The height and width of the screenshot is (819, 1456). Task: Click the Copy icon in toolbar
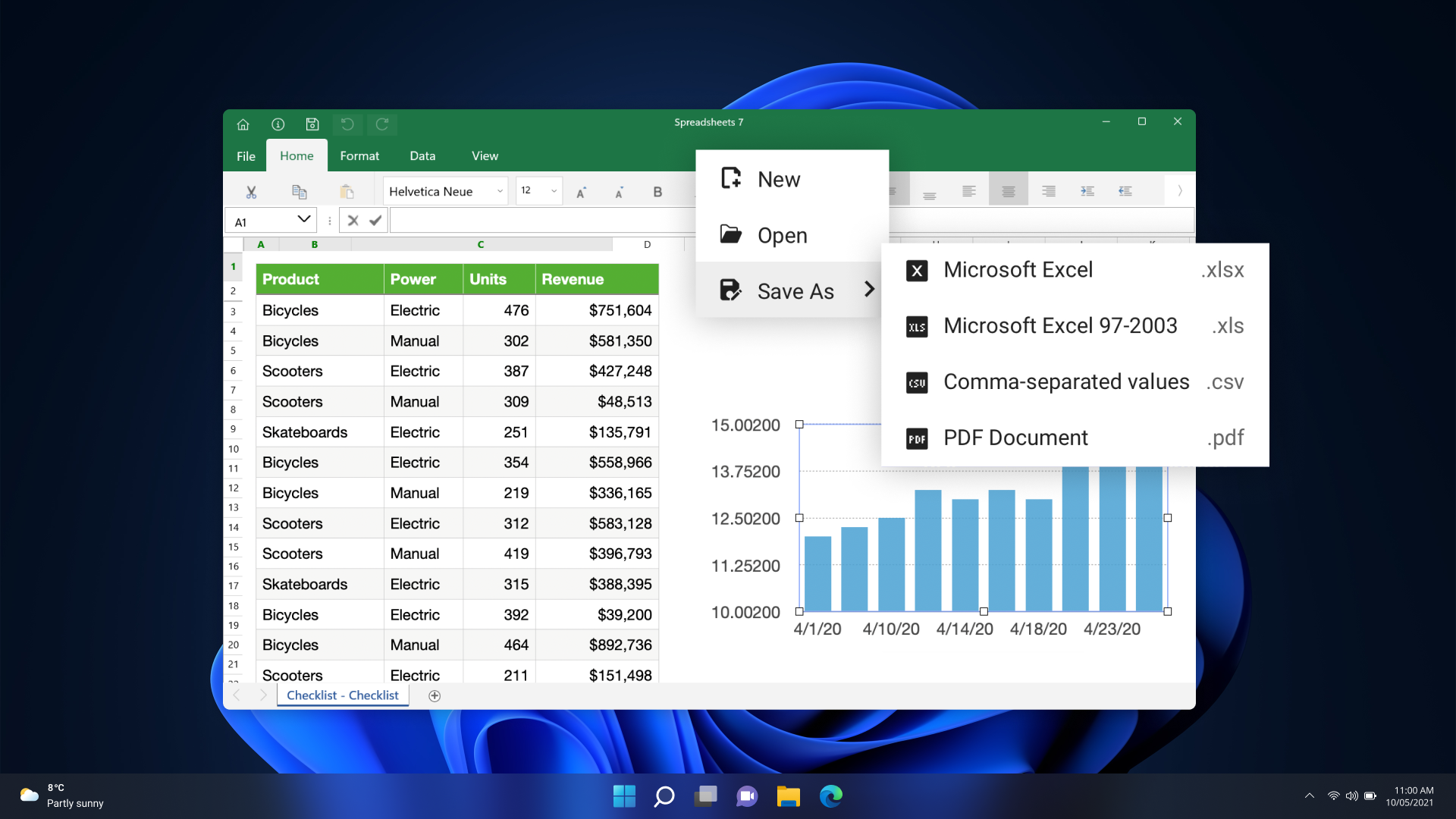[x=300, y=192]
